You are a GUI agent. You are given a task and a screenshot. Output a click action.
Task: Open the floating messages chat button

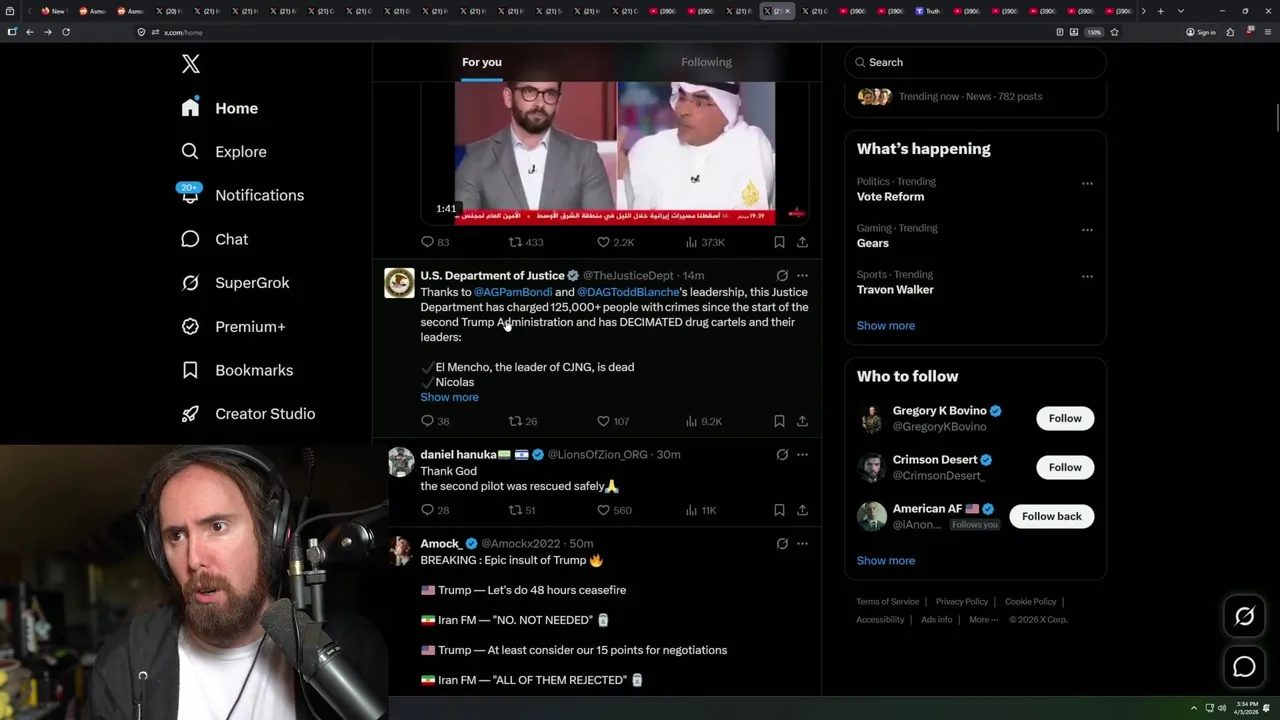(x=1244, y=667)
